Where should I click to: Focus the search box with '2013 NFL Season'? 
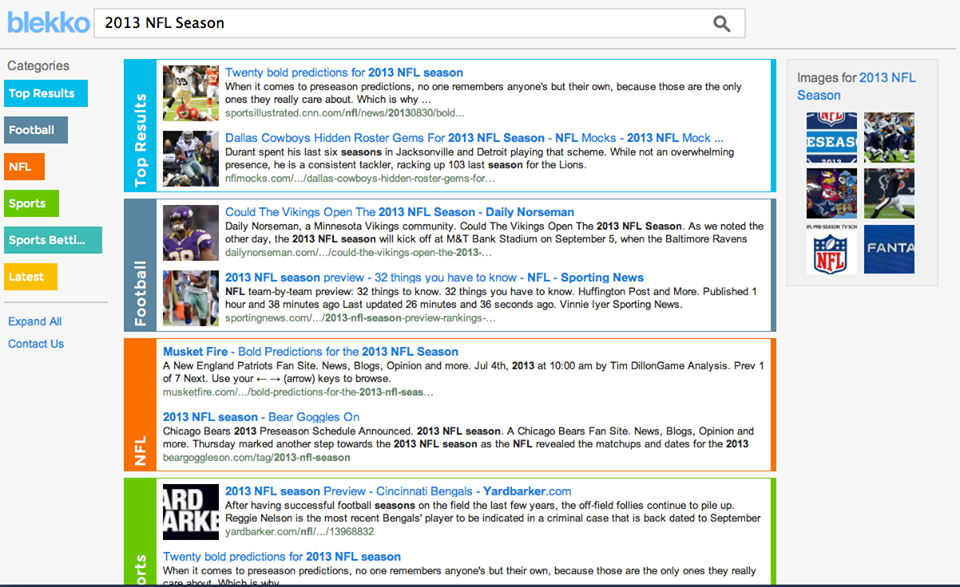(x=419, y=23)
